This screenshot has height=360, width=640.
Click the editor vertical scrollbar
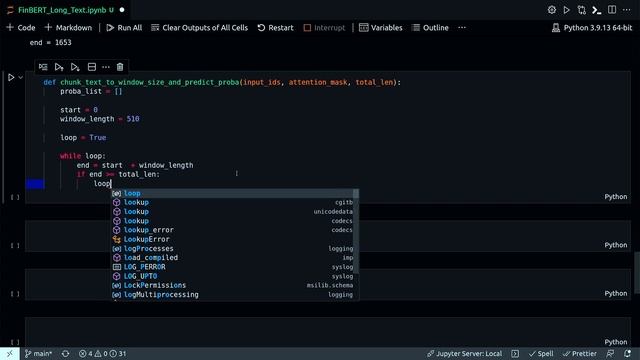(637, 273)
